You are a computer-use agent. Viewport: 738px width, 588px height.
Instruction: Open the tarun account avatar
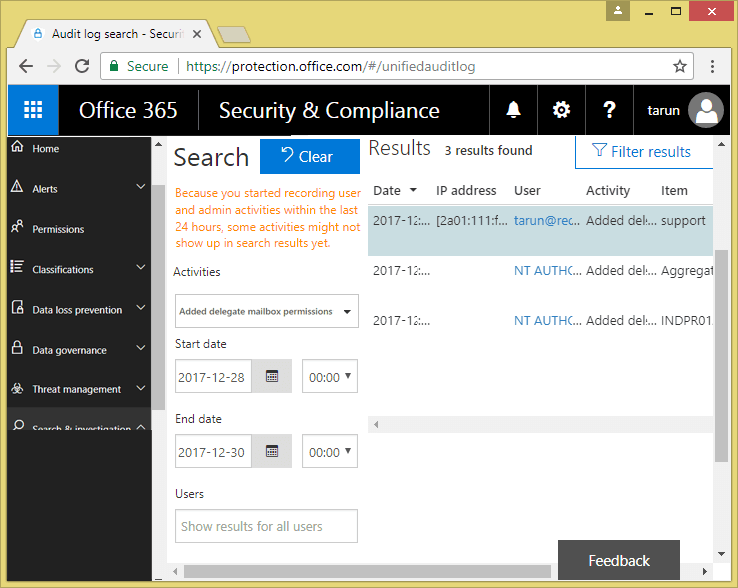coord(706,110)
